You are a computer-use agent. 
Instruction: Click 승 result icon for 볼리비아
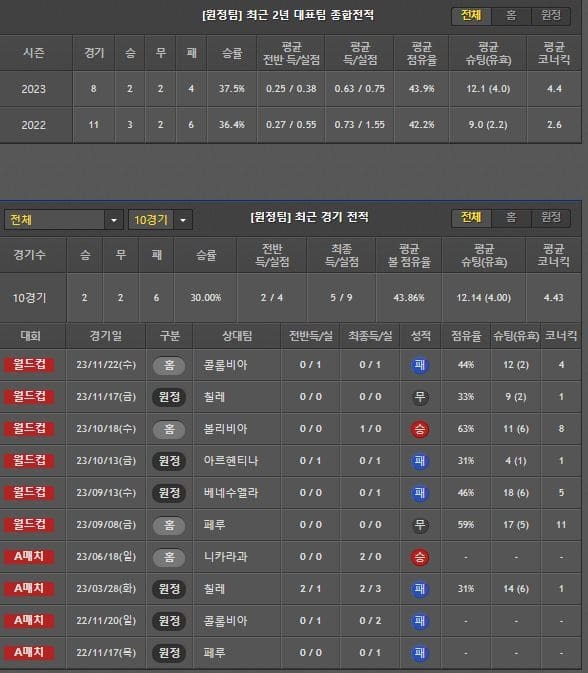point(419,429)
